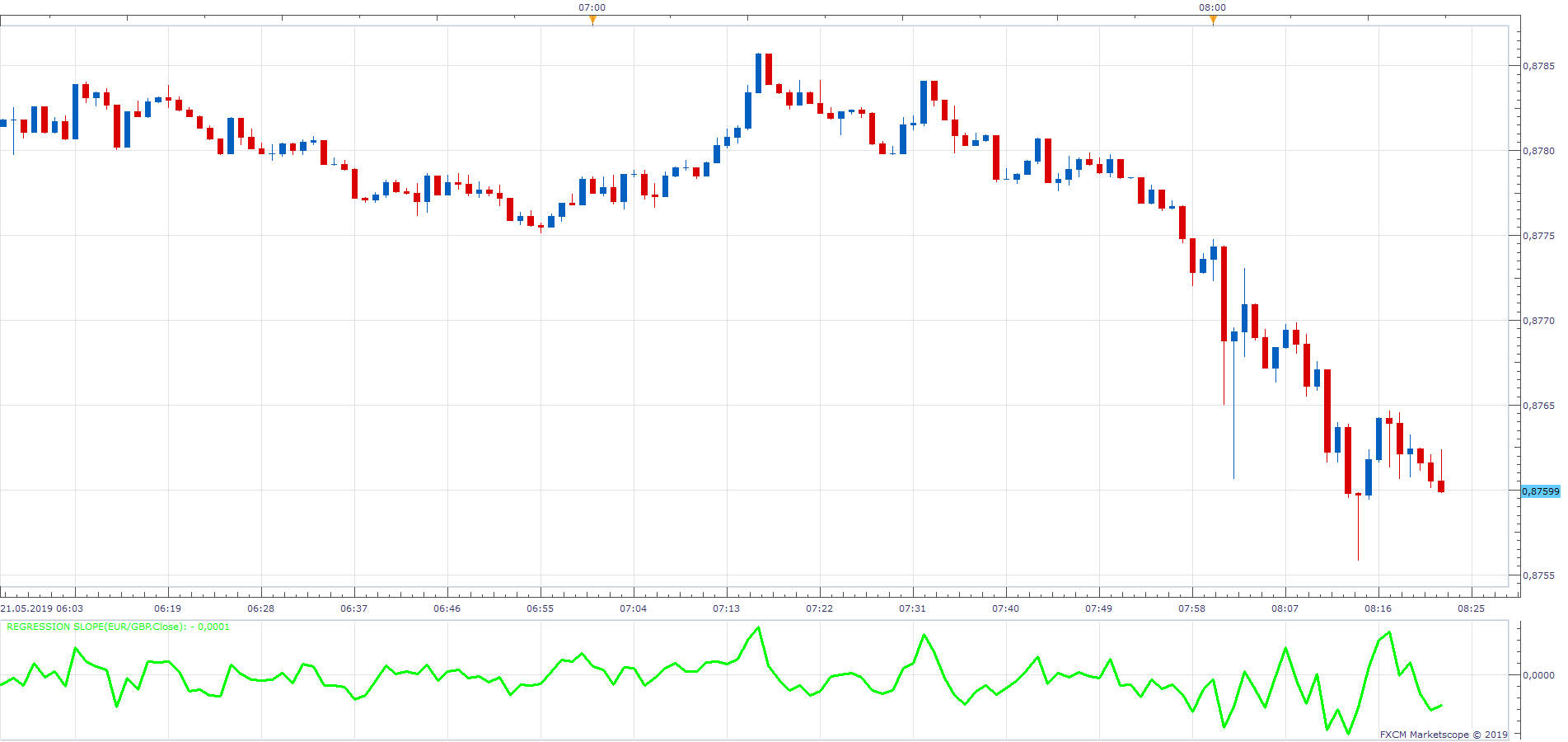
Task: Click the 0,0000 indicator axis label
Action: (1538, 675)
